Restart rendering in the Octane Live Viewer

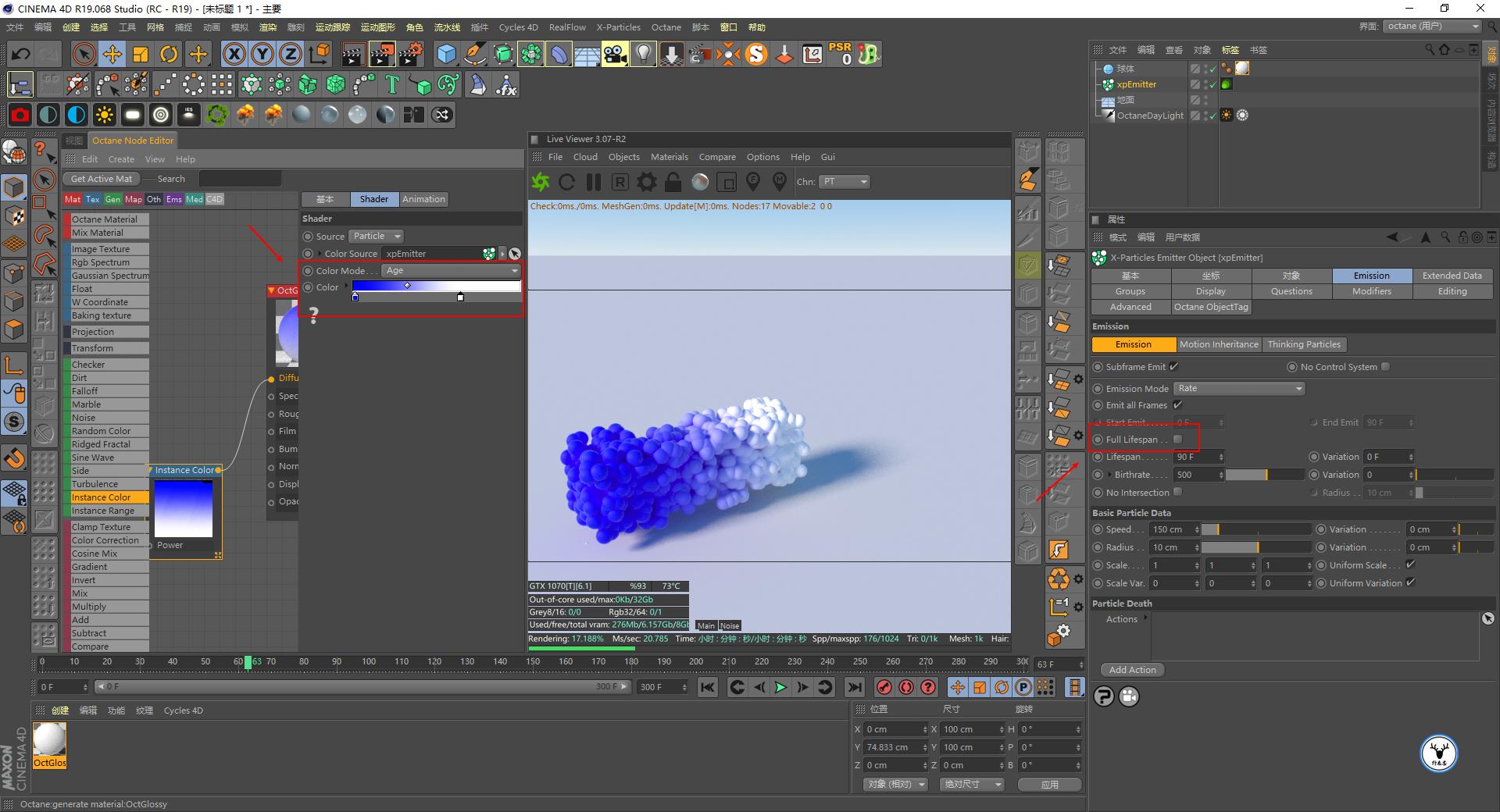(x=566, y=182)
